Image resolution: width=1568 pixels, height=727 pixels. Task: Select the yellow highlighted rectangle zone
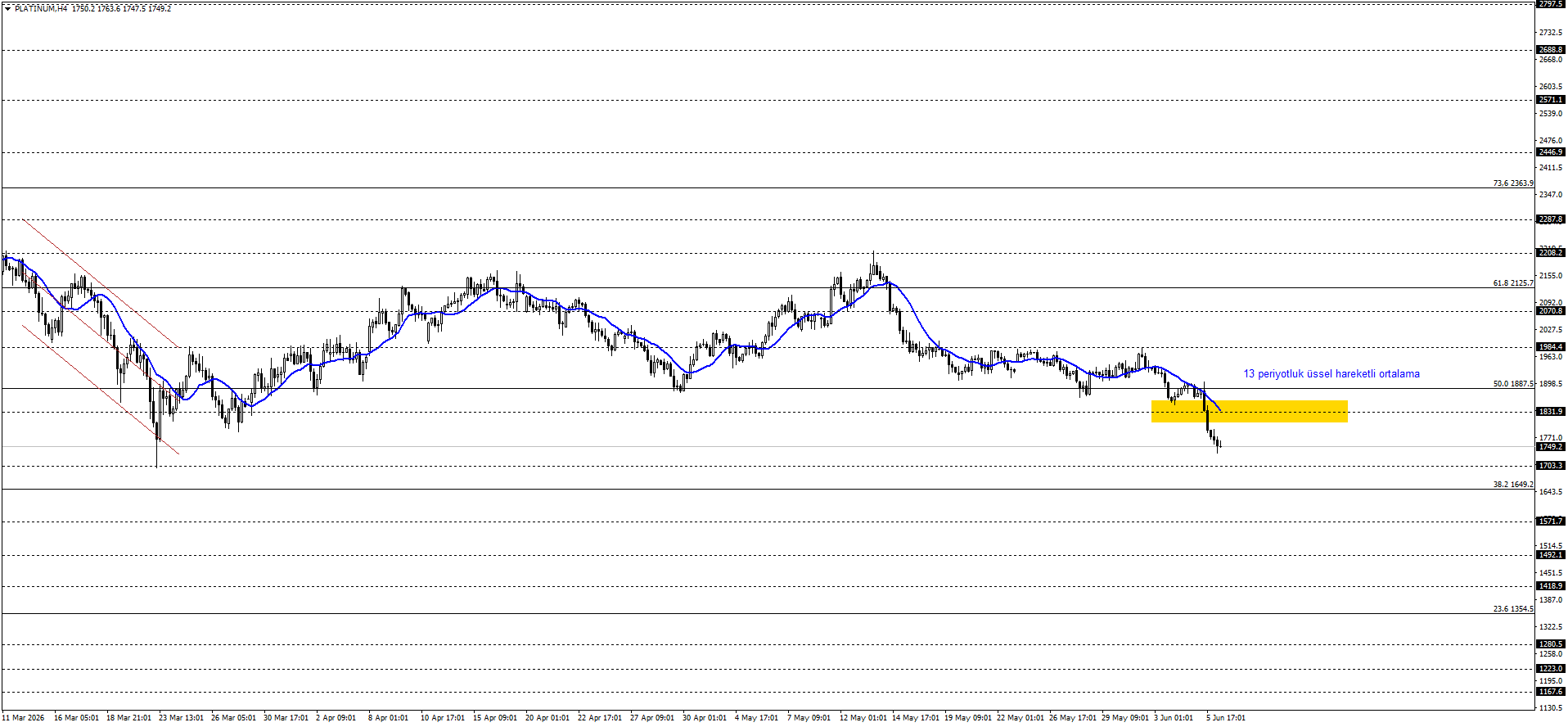(1249, 411)
